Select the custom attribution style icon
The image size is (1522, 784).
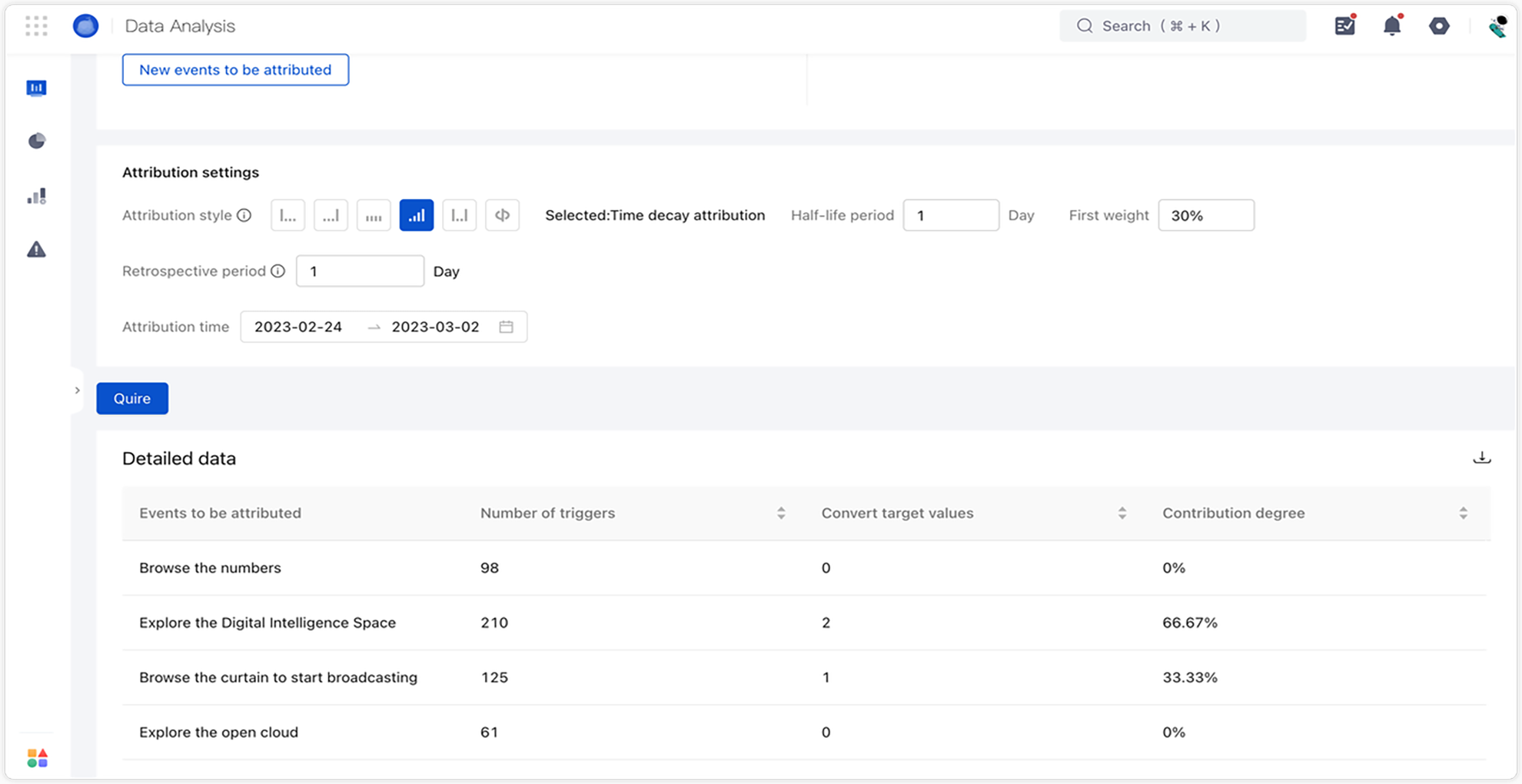(503, 215)
